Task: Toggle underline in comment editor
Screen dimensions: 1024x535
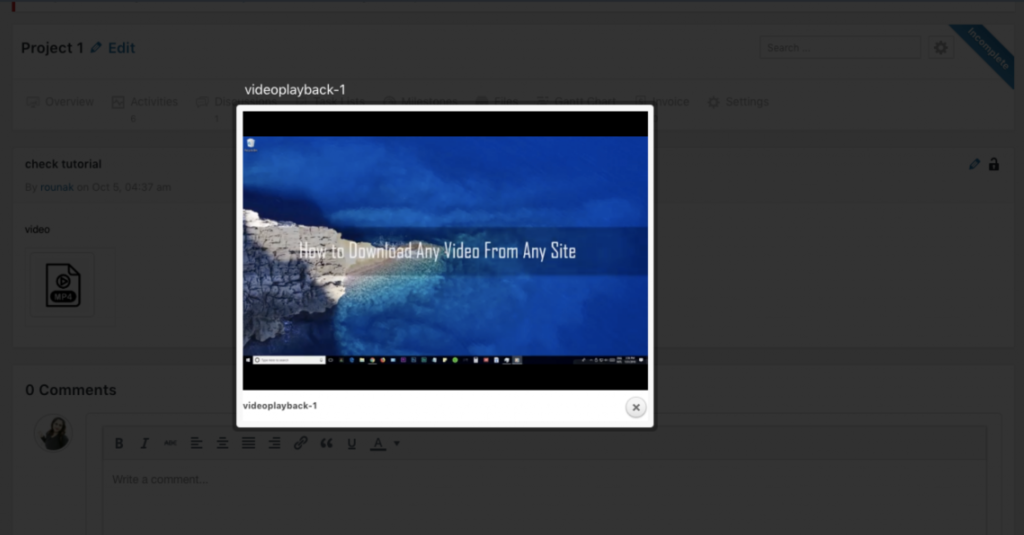Action: tap(351, 444)
